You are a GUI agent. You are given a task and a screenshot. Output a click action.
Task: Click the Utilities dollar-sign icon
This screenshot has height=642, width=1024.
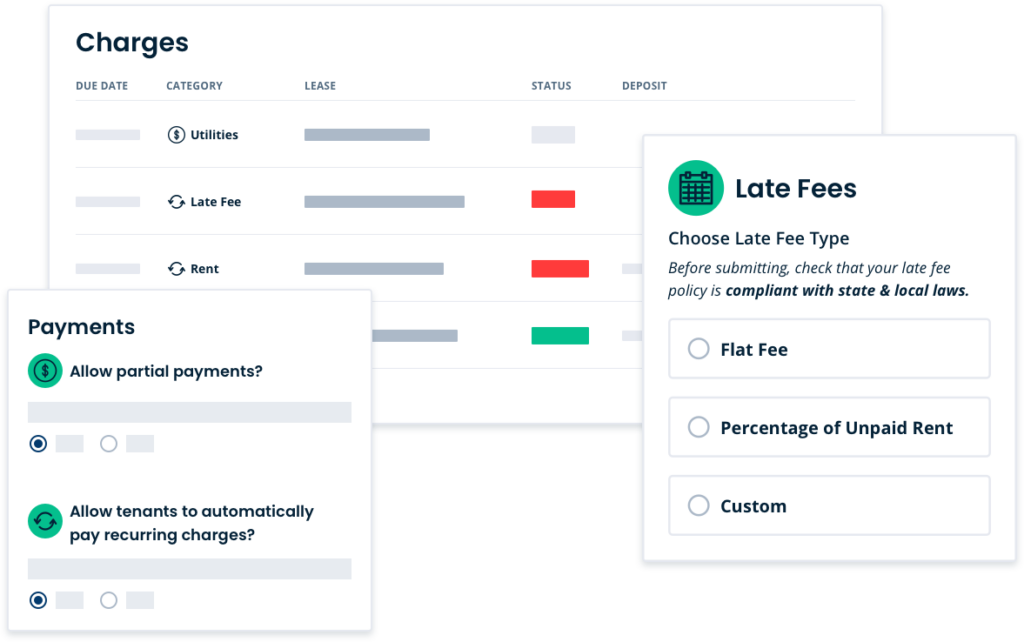(176, 135)
